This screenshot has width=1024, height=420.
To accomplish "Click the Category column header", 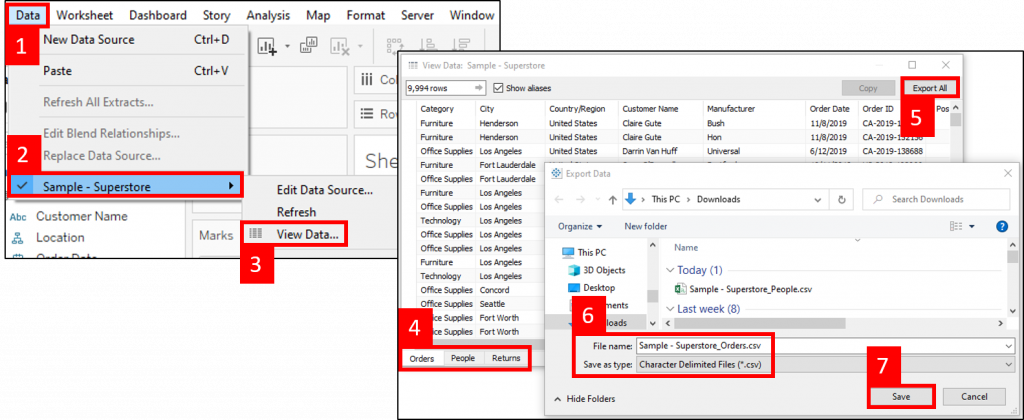I will point(437,109).
